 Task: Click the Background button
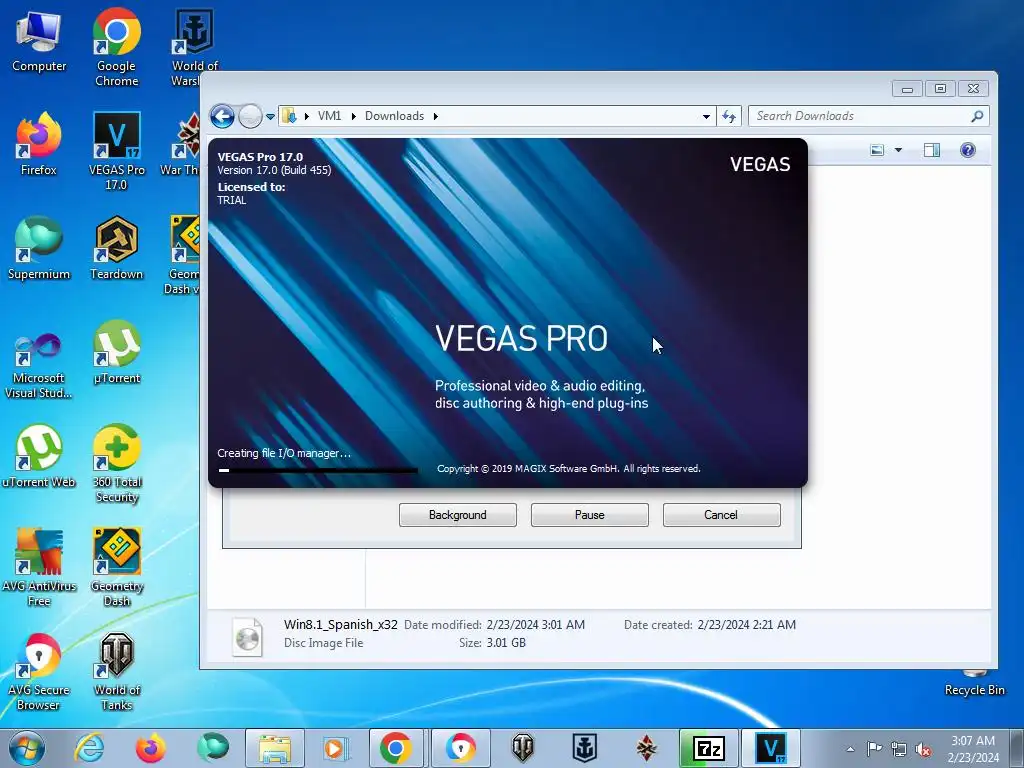point(458,515)
